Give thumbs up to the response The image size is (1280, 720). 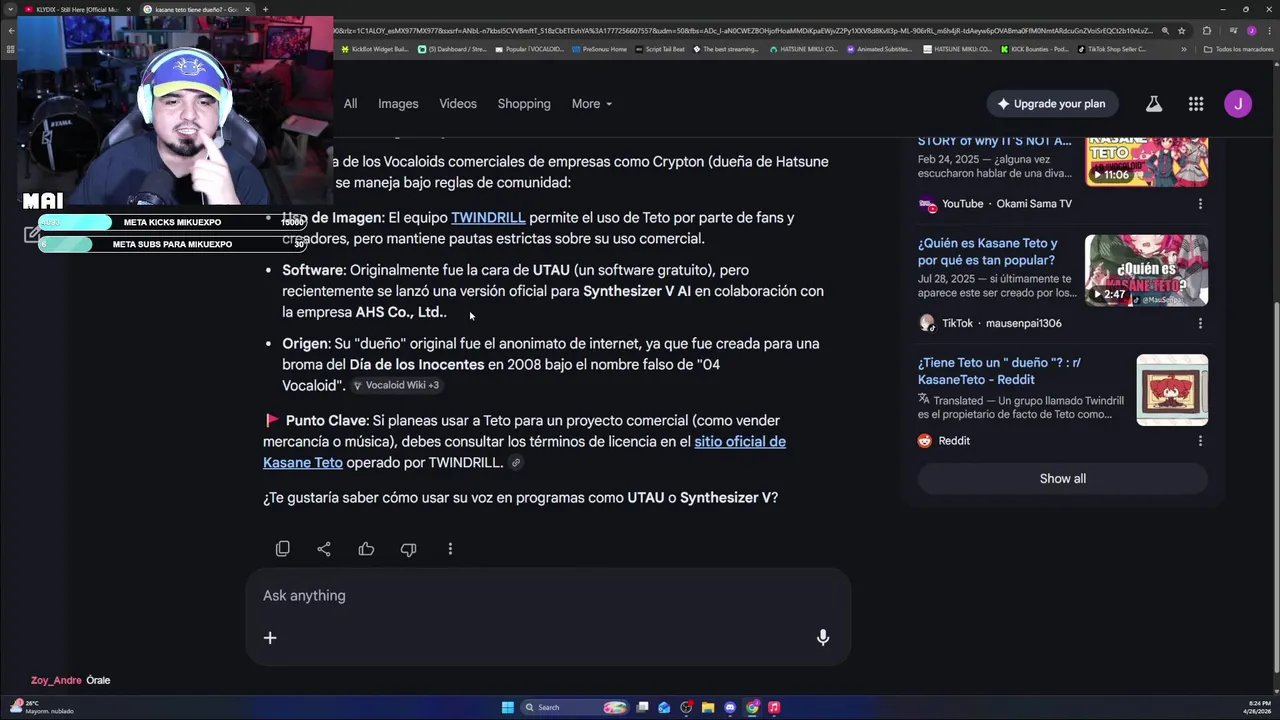(366, 549)
